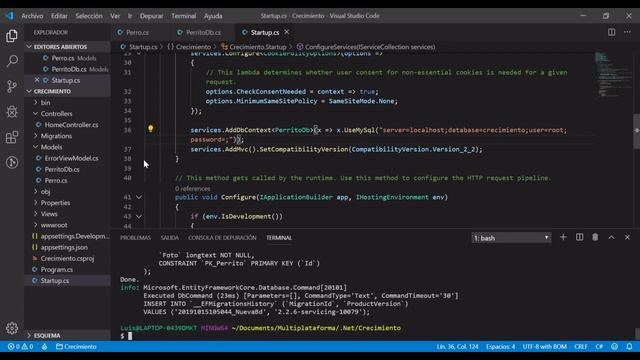Fold the if block at line 43
The width and height of the screenshot is (640, 360).
pos(139,216)
